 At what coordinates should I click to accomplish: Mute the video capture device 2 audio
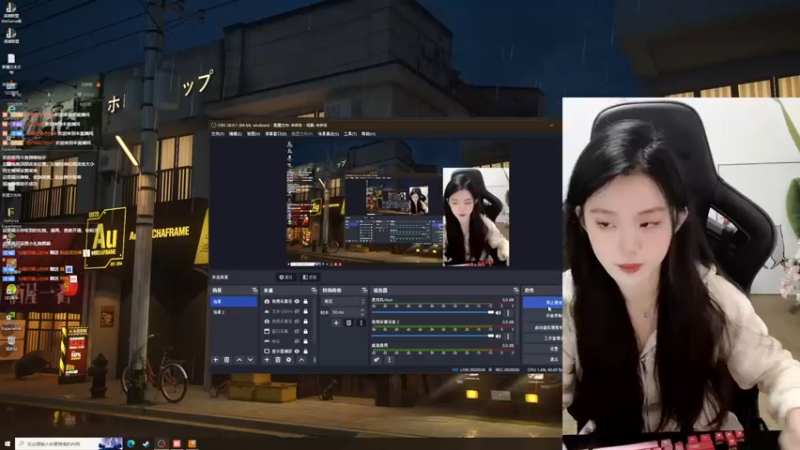tap(498, 336)
